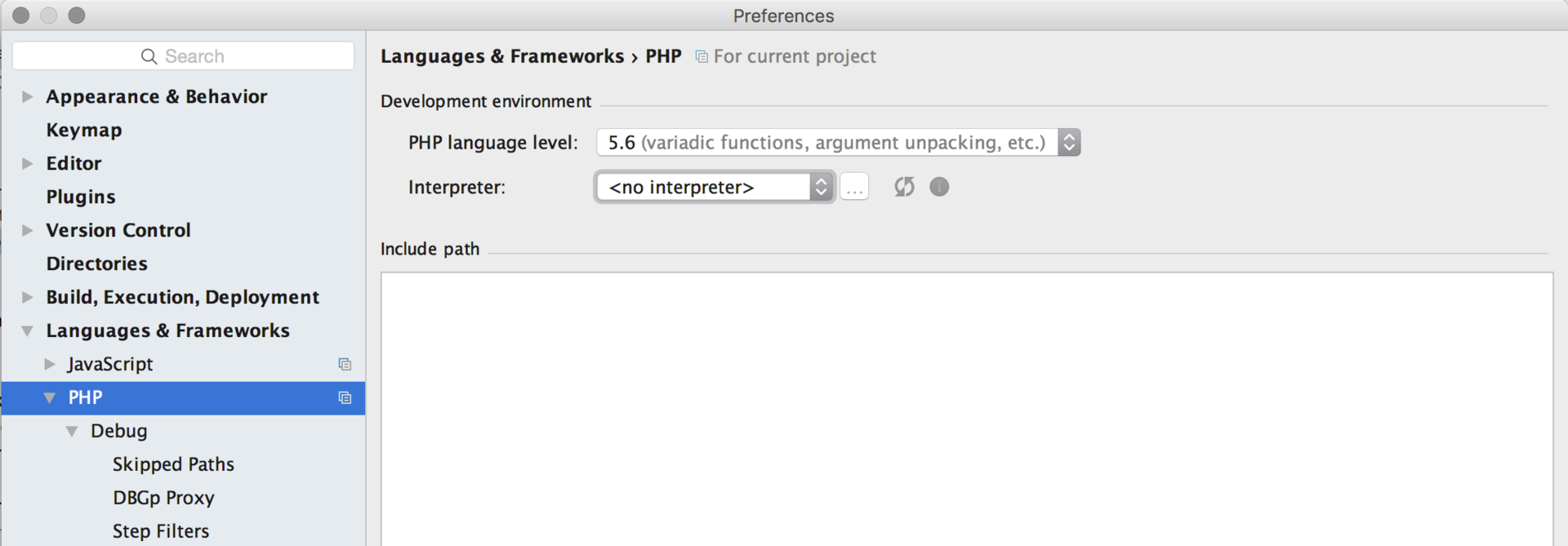This screenshot has height=546, width=1568.
Task: Collapse the Debug tree node
Action: [72, 431]
